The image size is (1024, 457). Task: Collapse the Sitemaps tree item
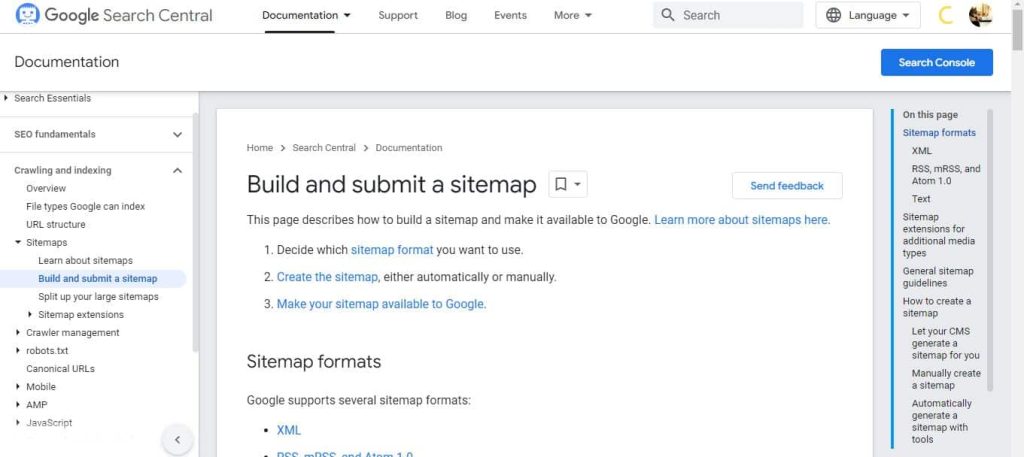coord(18,242)
